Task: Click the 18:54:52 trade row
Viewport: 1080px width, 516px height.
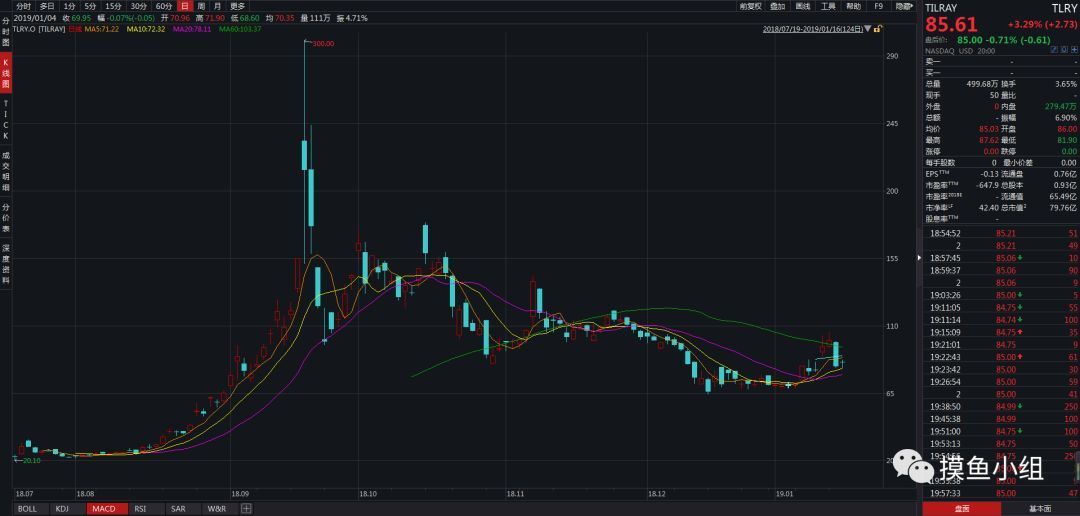Action: (x=1001, y=233)
